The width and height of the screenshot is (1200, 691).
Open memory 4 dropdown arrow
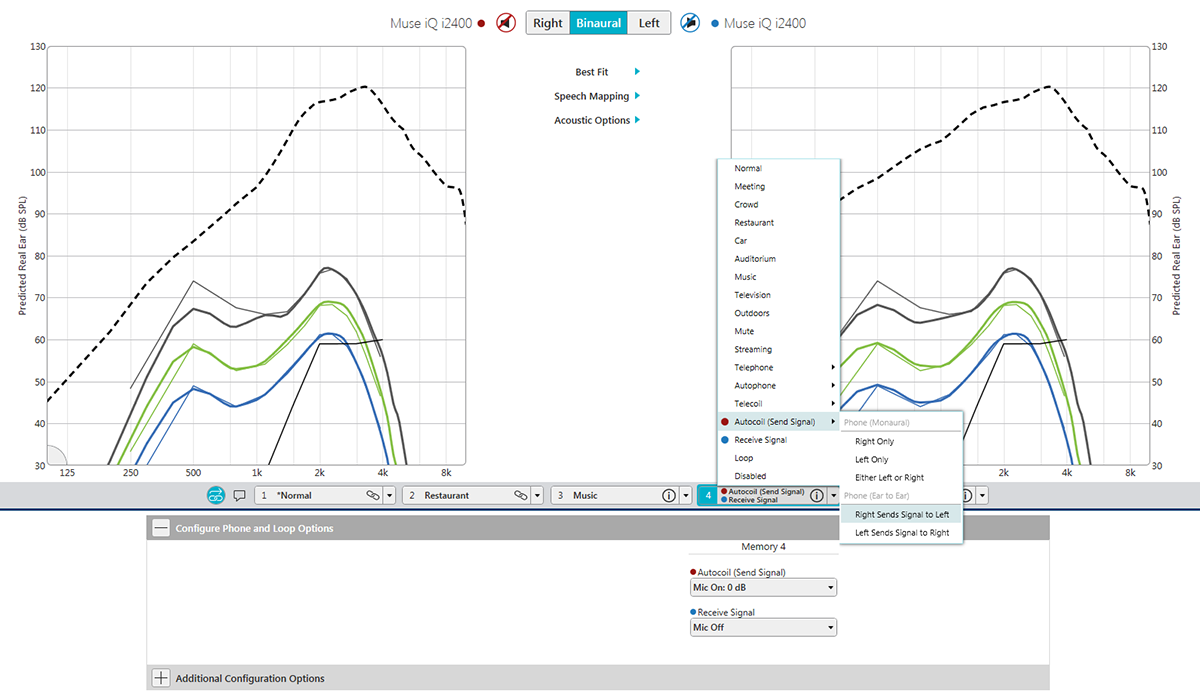[834, 495]
